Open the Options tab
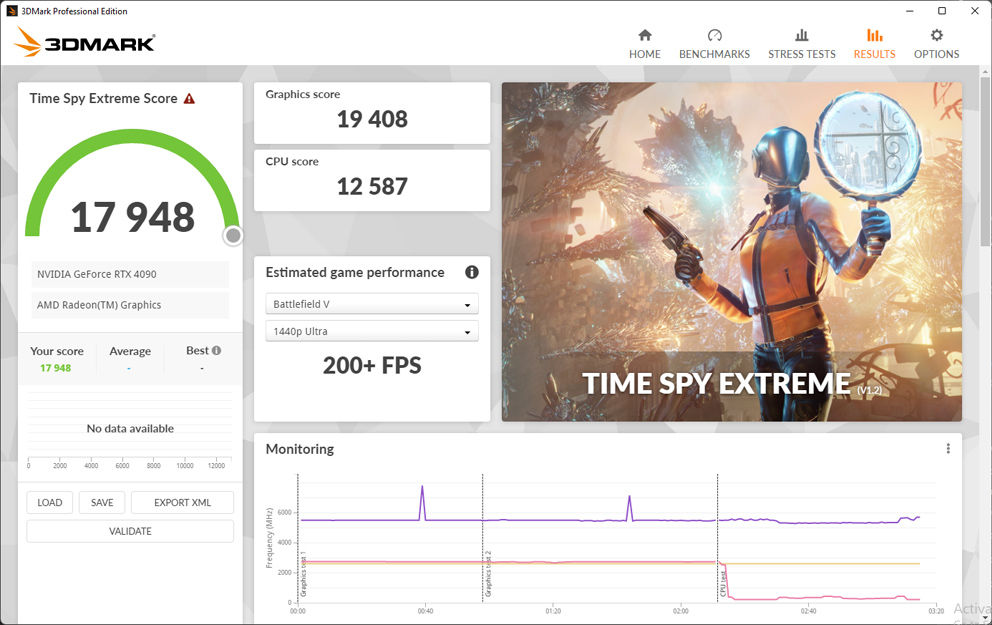Viewport: 992px width, 625px height. [x=936, y=44]
